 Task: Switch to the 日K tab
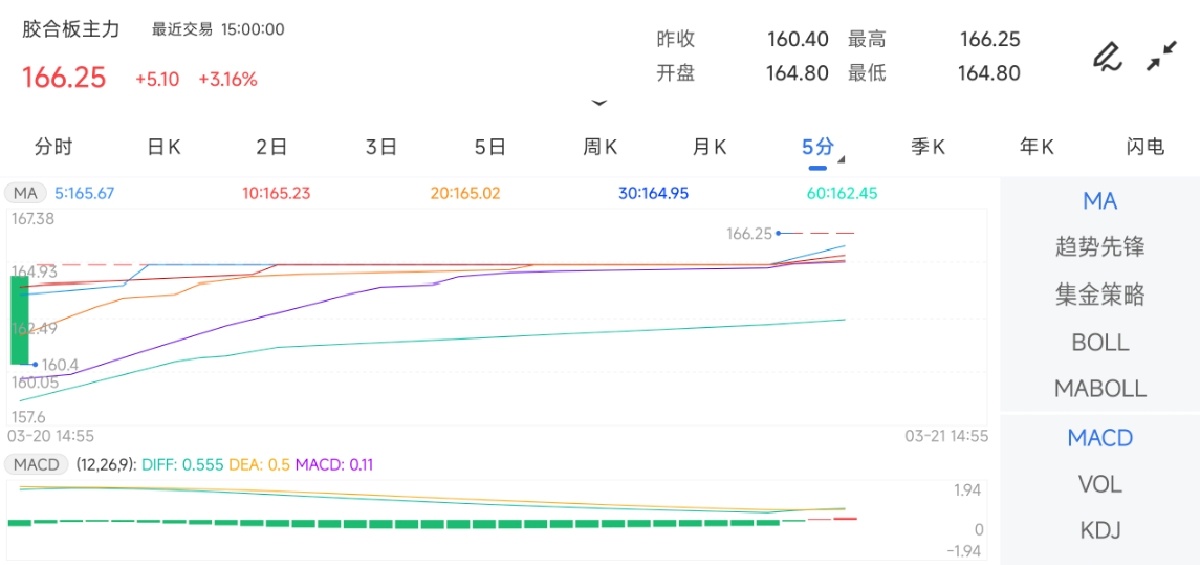tap(164, 147)
